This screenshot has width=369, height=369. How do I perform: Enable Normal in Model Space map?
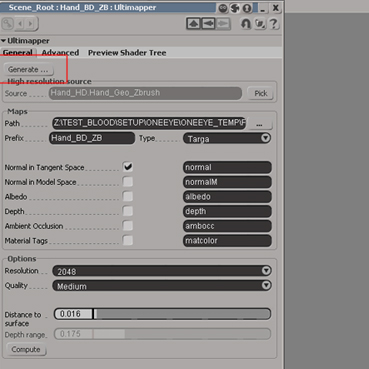(x=128, y=182)
